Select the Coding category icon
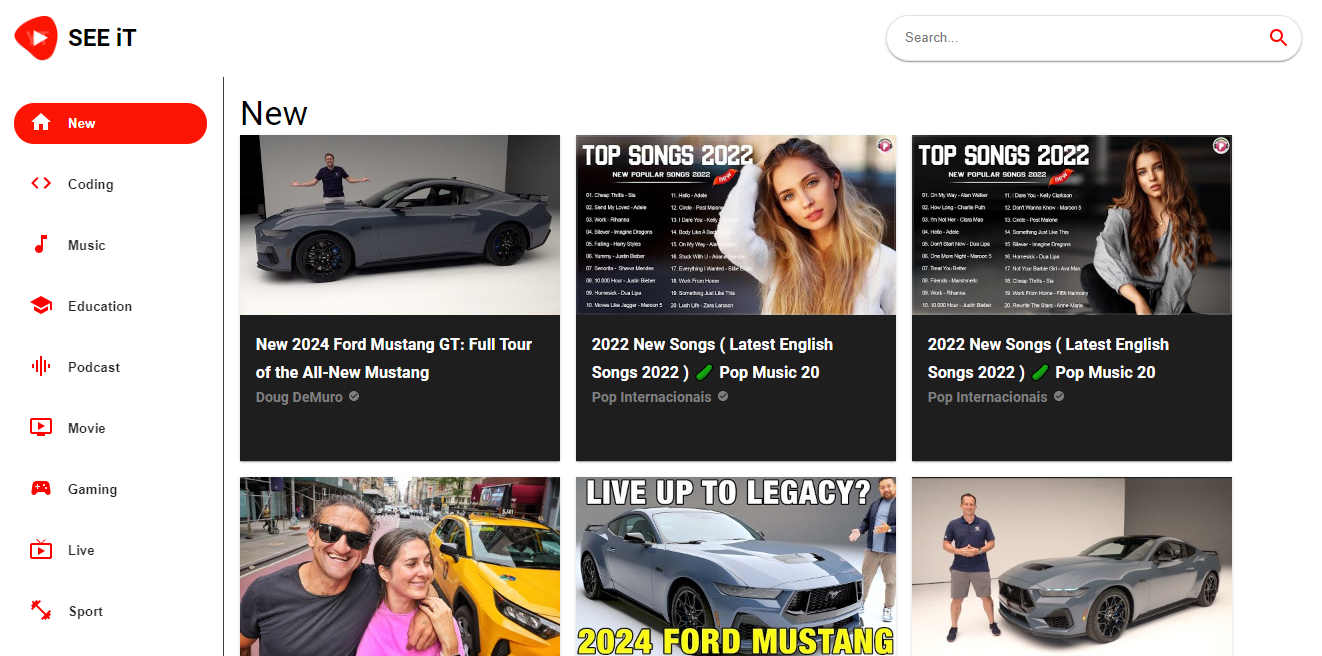Screen dimensions: 1322x656 pos(40,183)
